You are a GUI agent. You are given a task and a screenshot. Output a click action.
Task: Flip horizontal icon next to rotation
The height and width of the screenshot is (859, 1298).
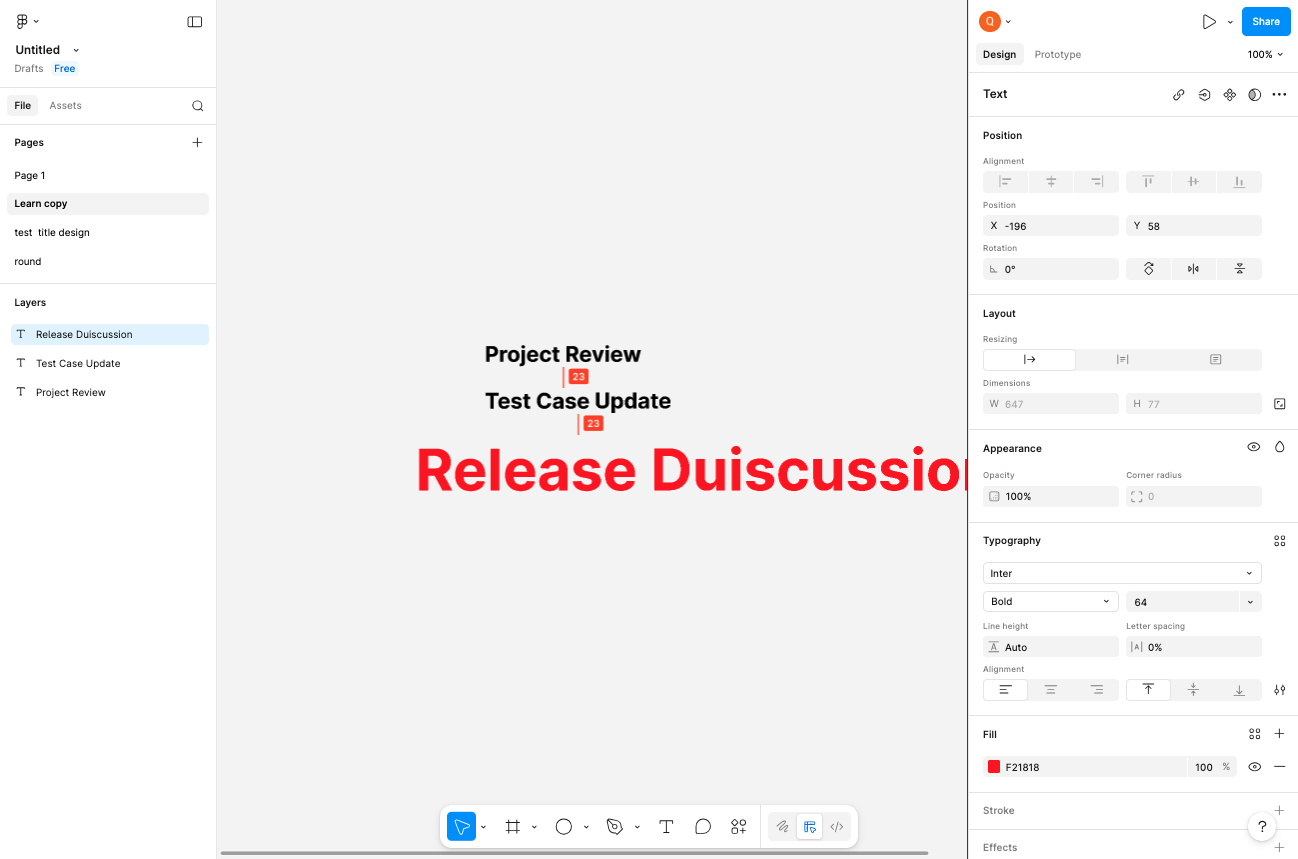[x=1193, y=269]
